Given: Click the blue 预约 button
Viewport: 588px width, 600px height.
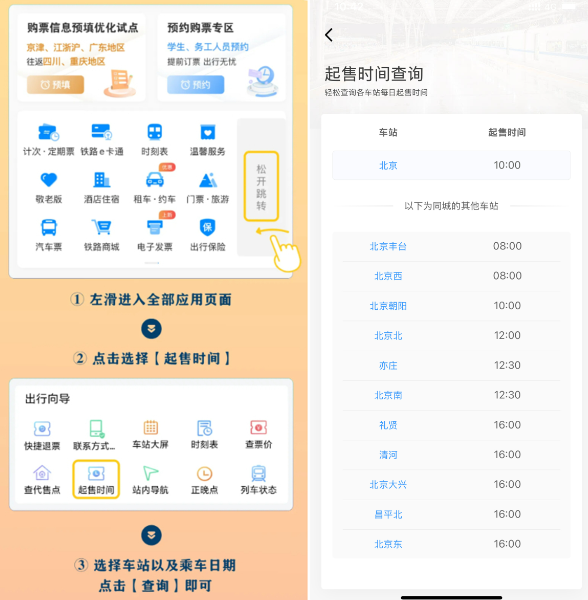Looking at the screenshot, I should [x=195, y=85].
